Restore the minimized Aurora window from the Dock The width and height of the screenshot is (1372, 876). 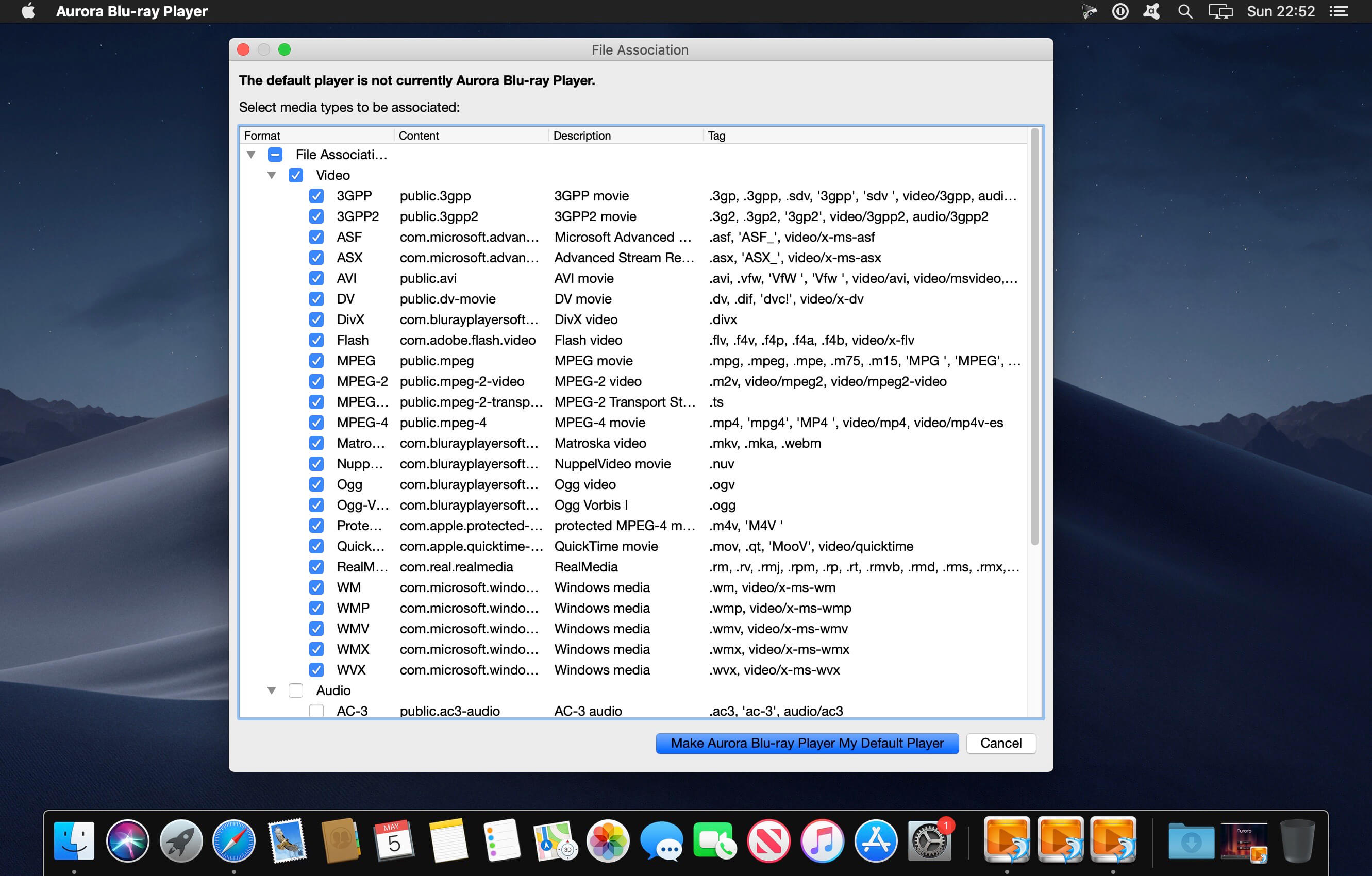pos(1244,841)
